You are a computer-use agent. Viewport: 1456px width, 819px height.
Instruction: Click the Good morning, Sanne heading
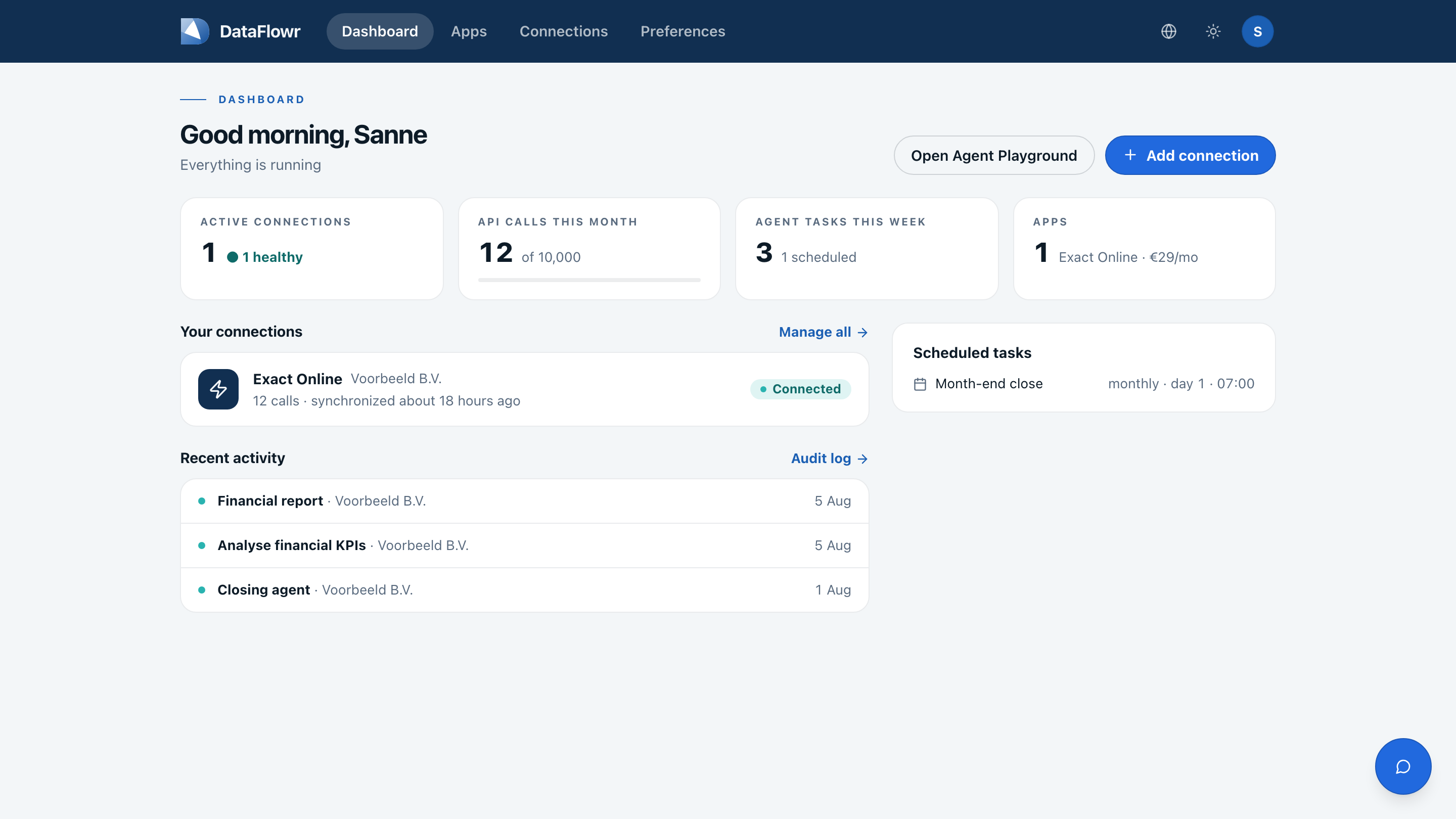[x=303, y=134]
